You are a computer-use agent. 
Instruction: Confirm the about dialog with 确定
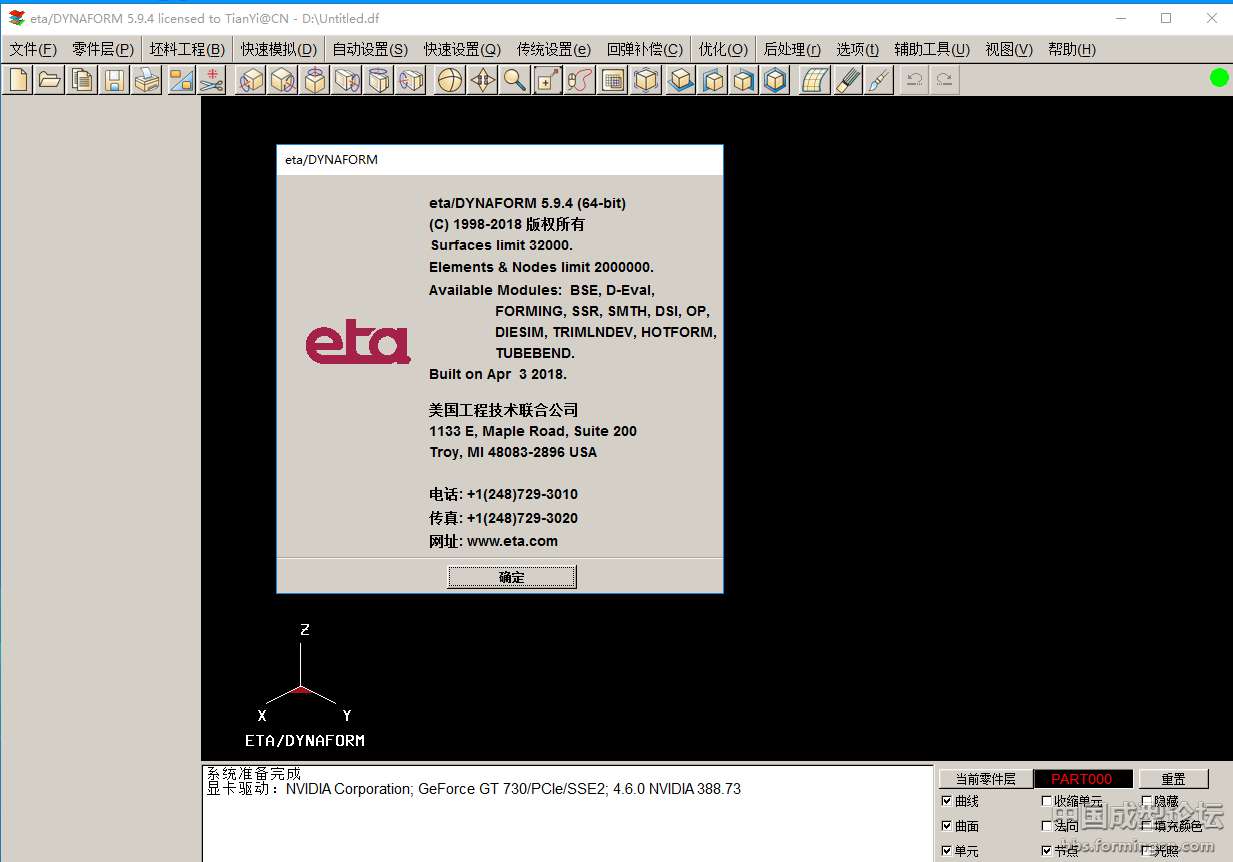(x=511, y=577)
